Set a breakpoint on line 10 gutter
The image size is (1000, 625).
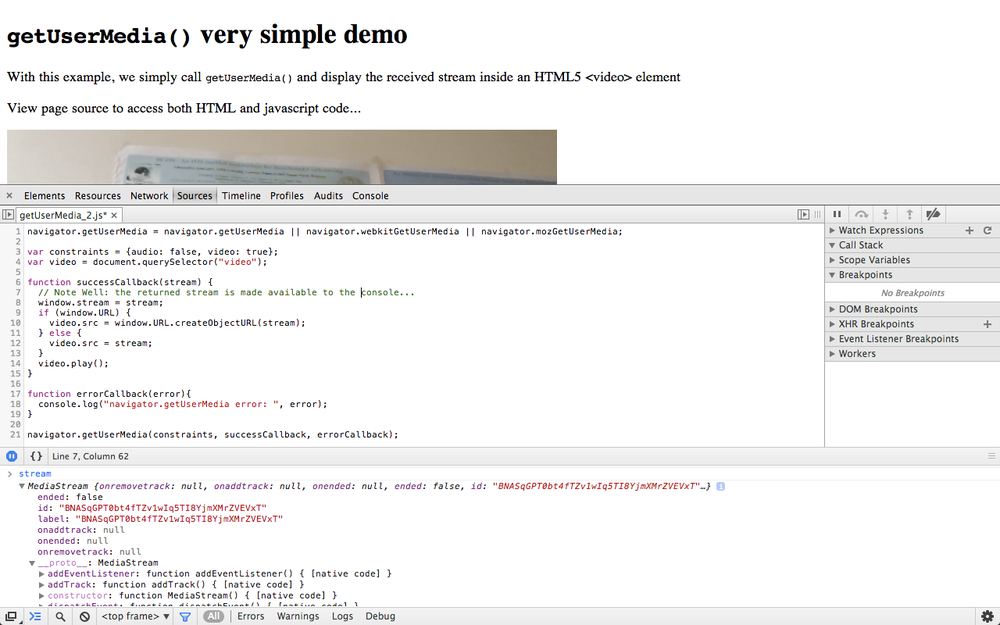[17, 322]
